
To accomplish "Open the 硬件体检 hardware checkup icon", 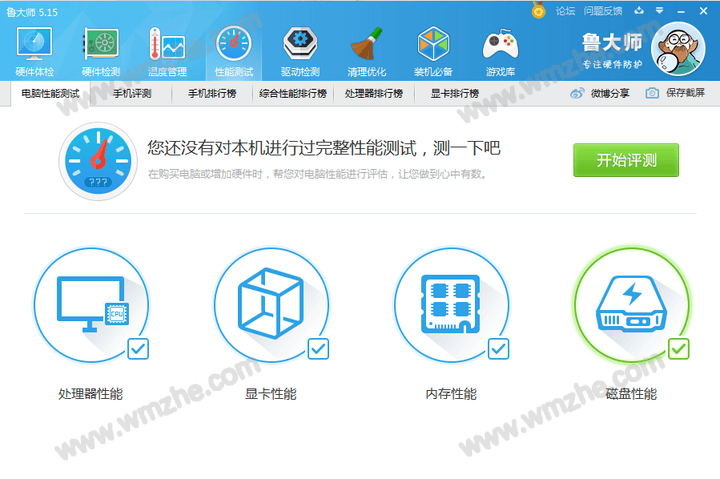I will 35,49.
